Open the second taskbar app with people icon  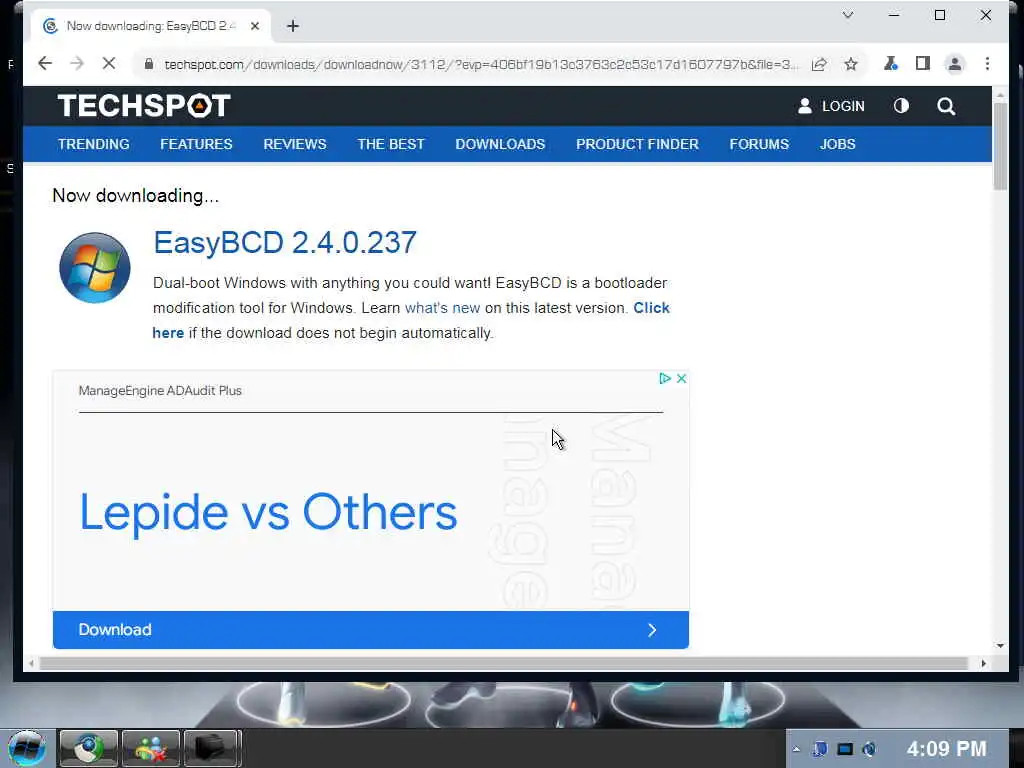click(x=150, y=748)
